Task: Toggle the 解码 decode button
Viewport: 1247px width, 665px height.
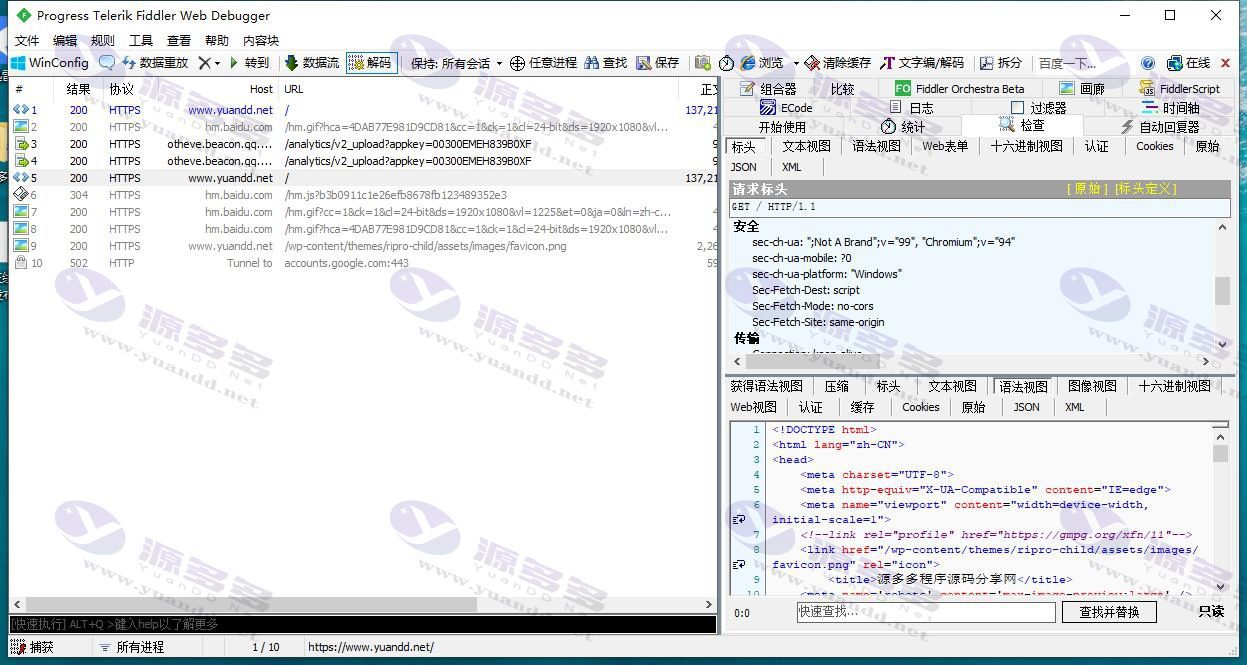Action: tap(370, 62)
